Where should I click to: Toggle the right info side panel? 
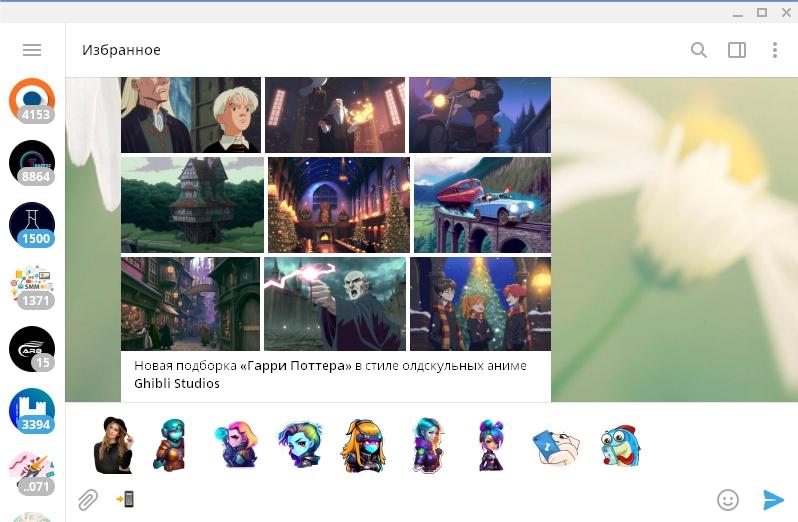click(x=737, y=50)
